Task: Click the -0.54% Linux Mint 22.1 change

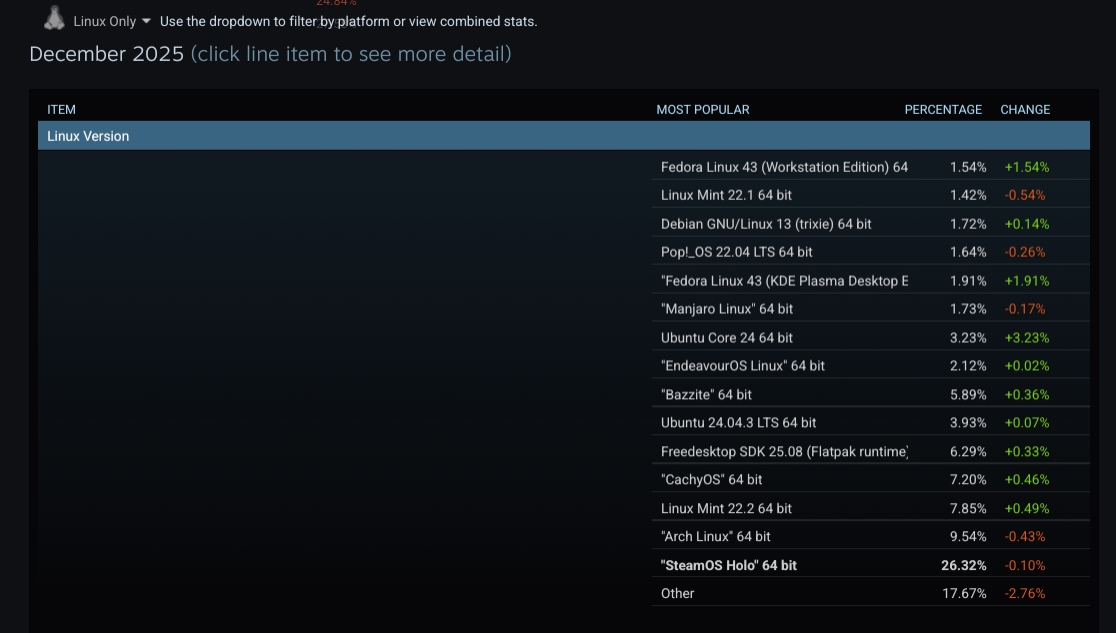Action: pos(1025,195)
